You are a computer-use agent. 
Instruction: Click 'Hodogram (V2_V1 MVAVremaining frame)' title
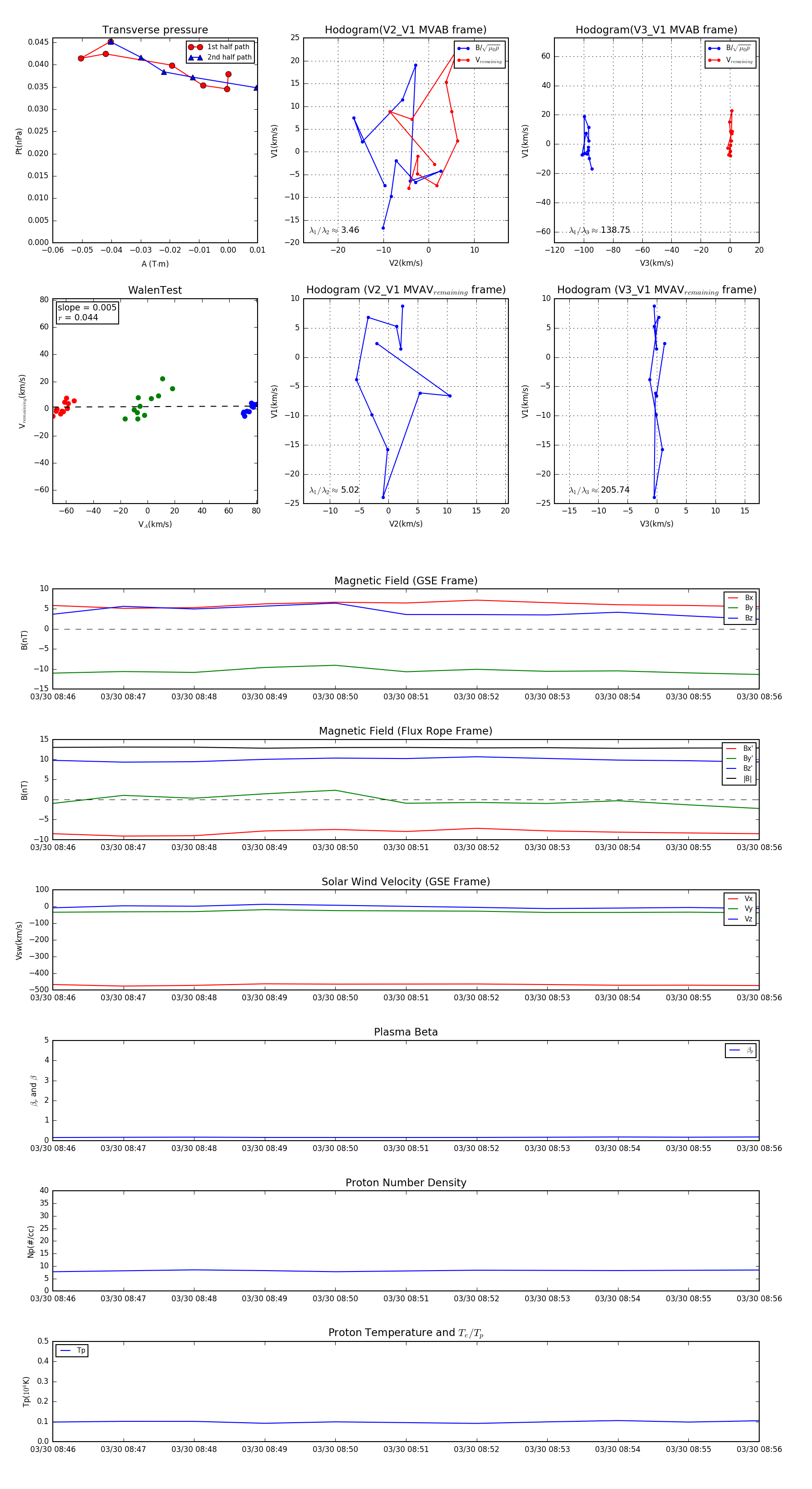[406, 290]
